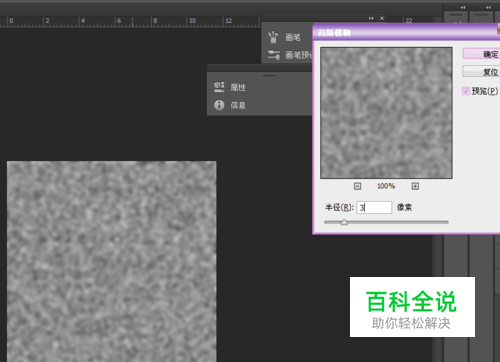Zoom in the Gaussian Blur preview
This screenshot has height=362, width=500.
415,186
